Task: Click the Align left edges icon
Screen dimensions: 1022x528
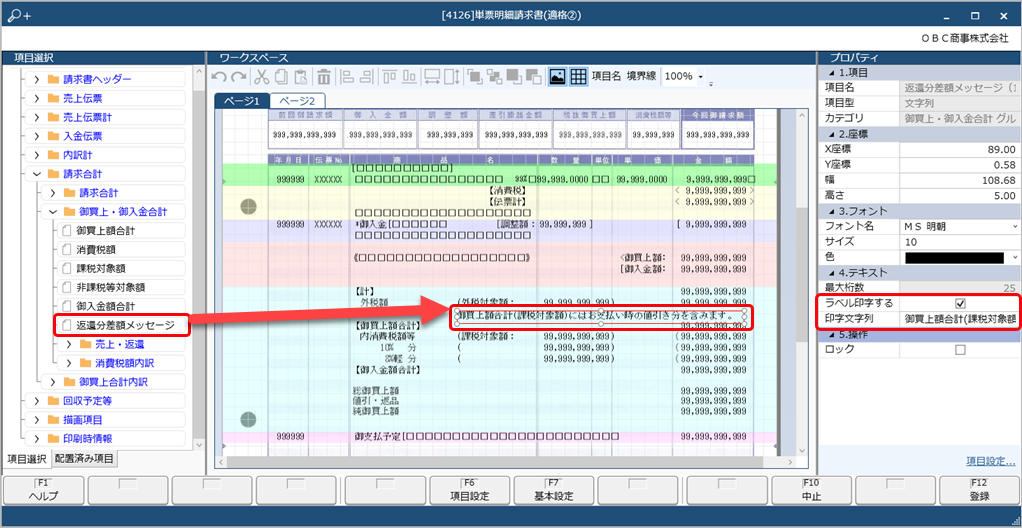Action: point(348,77)
